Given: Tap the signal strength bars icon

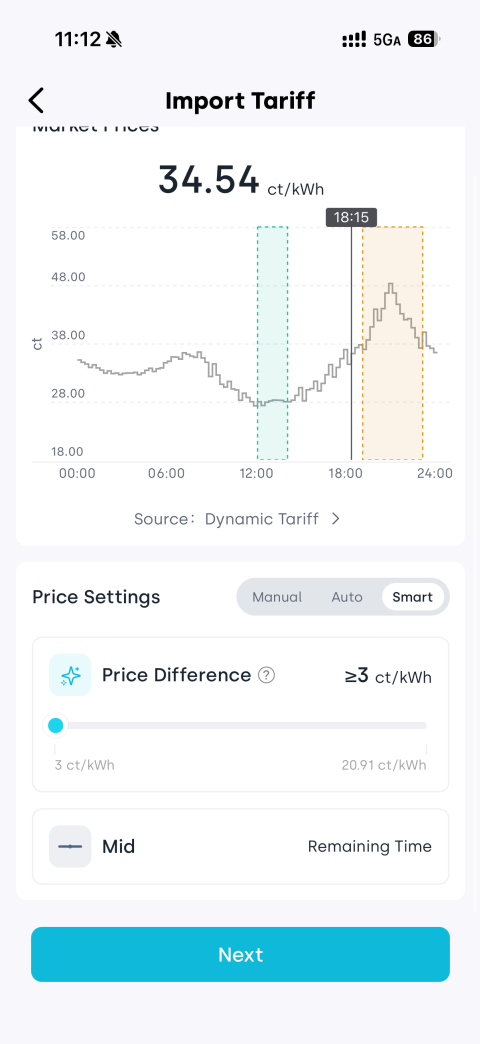Looking at the screenshot, I should tap(354, 39).
